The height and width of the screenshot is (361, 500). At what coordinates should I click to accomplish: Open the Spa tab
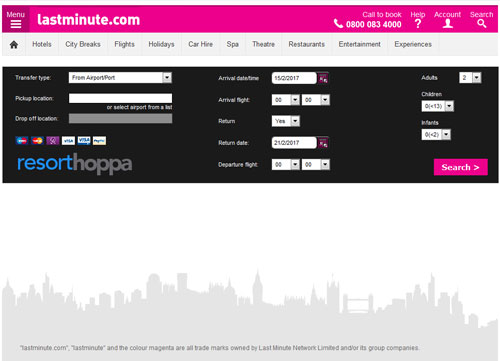tap(232, 44)
